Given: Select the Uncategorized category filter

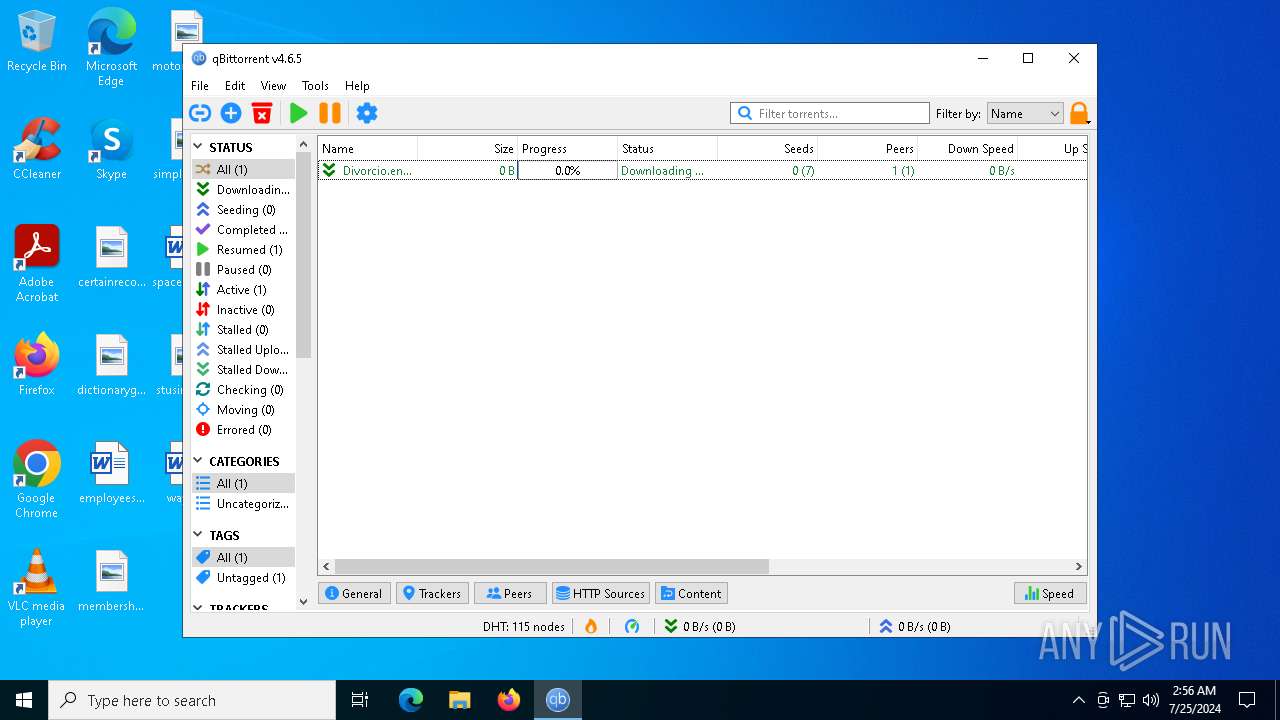Looking at the screenshot, I should click(x=243, y=503).
